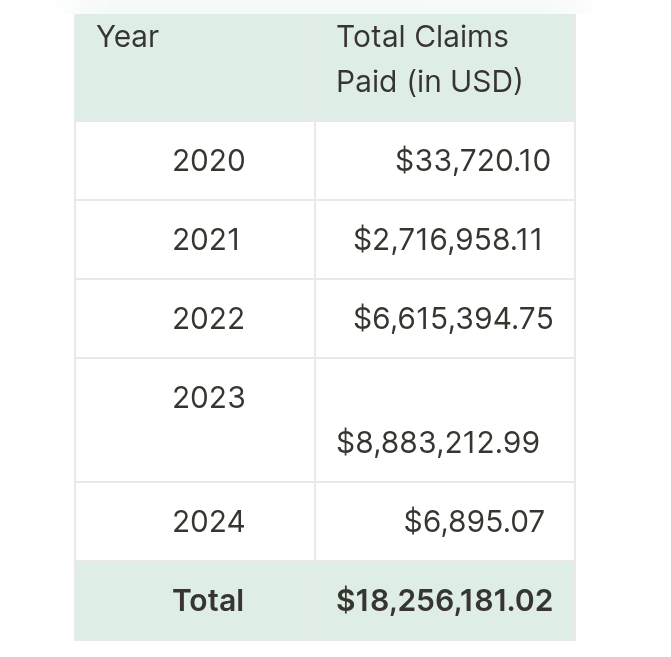
Task: Click the word Total in the column header
Action: (368, 37)
